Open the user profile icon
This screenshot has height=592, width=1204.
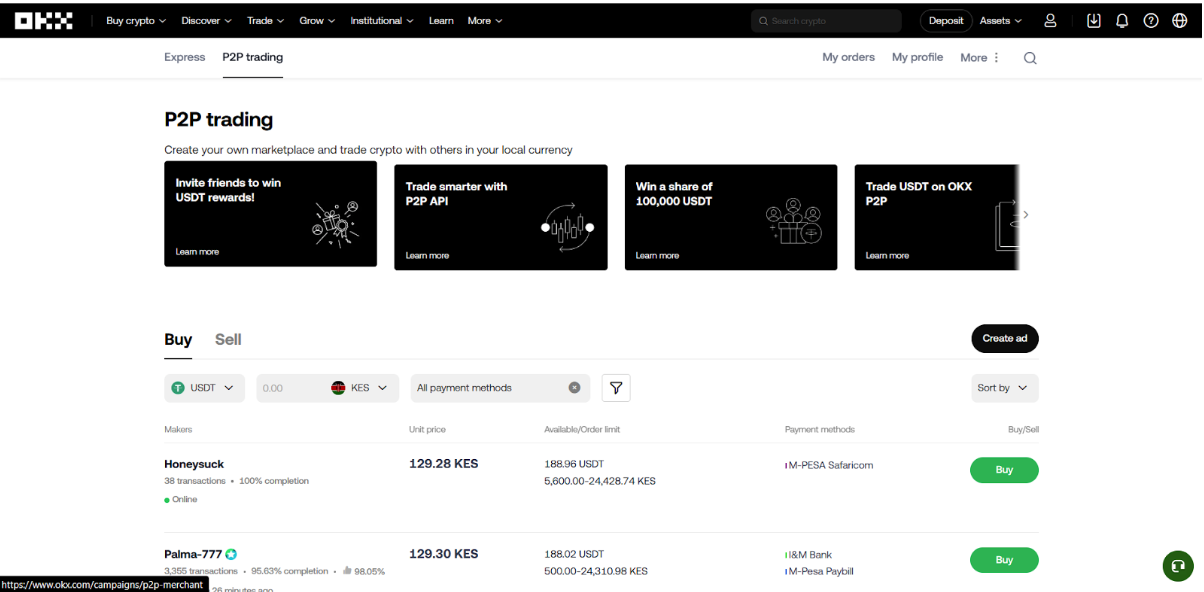pyautogui.click(x=1050, y=20)
